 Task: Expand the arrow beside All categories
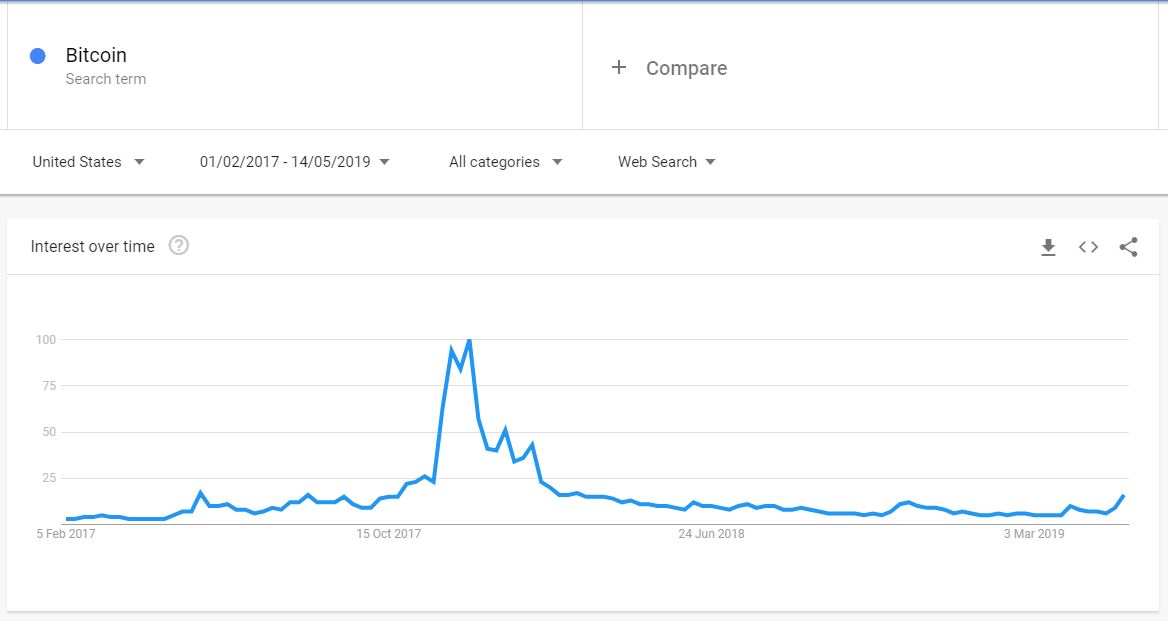pyautogui.click(x=558, y=161)
